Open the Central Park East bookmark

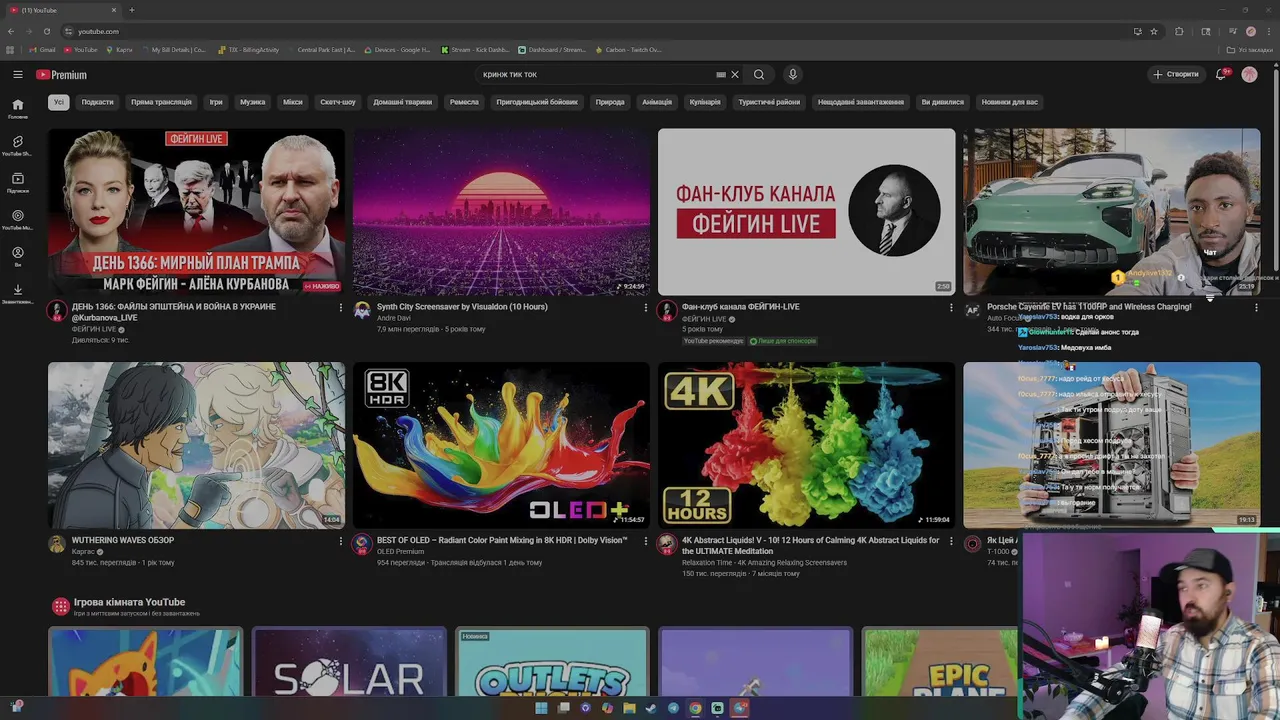320,50
